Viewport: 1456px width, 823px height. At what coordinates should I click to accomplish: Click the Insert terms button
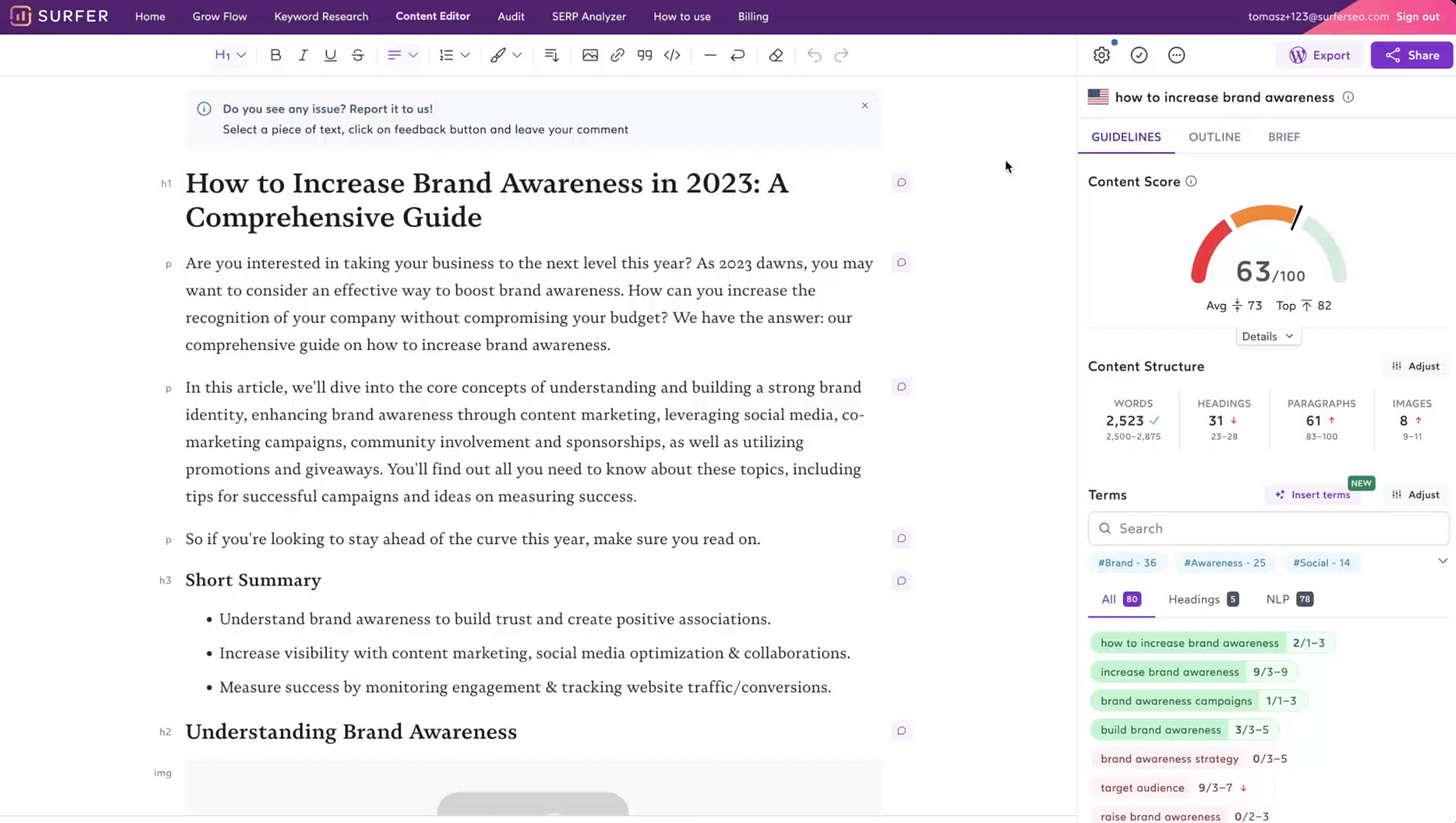click(1312, 494)
